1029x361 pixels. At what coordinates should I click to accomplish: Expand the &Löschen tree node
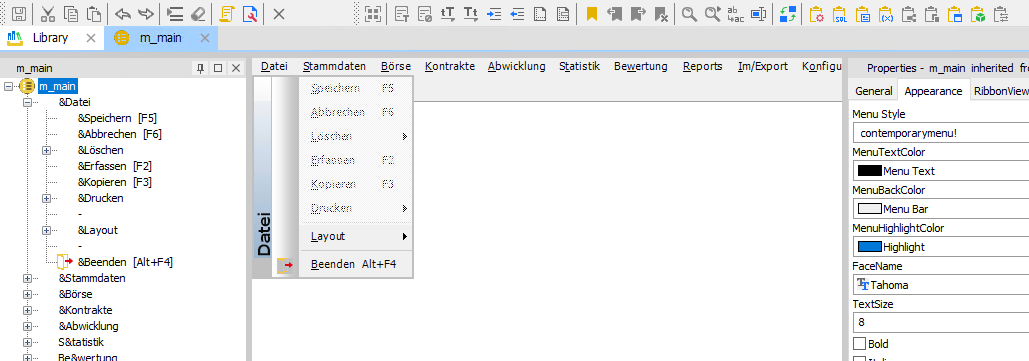(x=47, y=150)
